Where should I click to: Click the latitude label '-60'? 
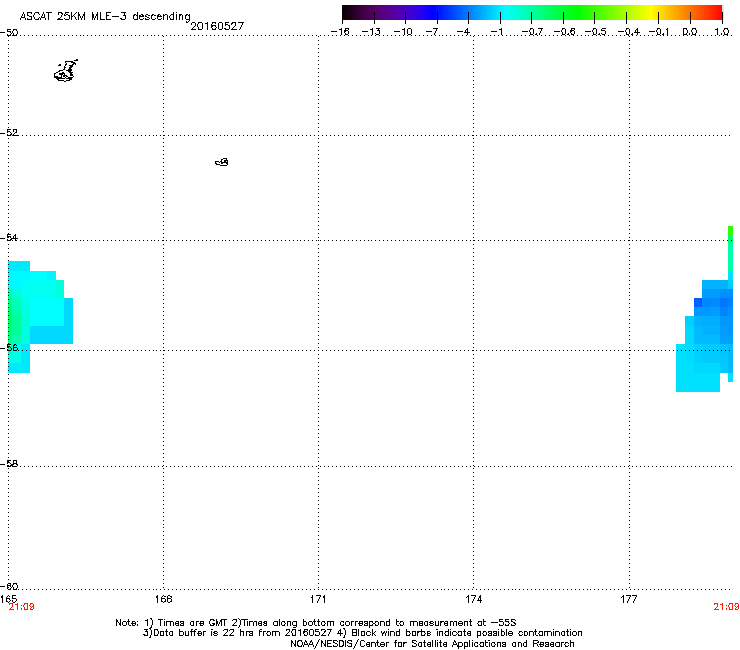tap(9, 586)
